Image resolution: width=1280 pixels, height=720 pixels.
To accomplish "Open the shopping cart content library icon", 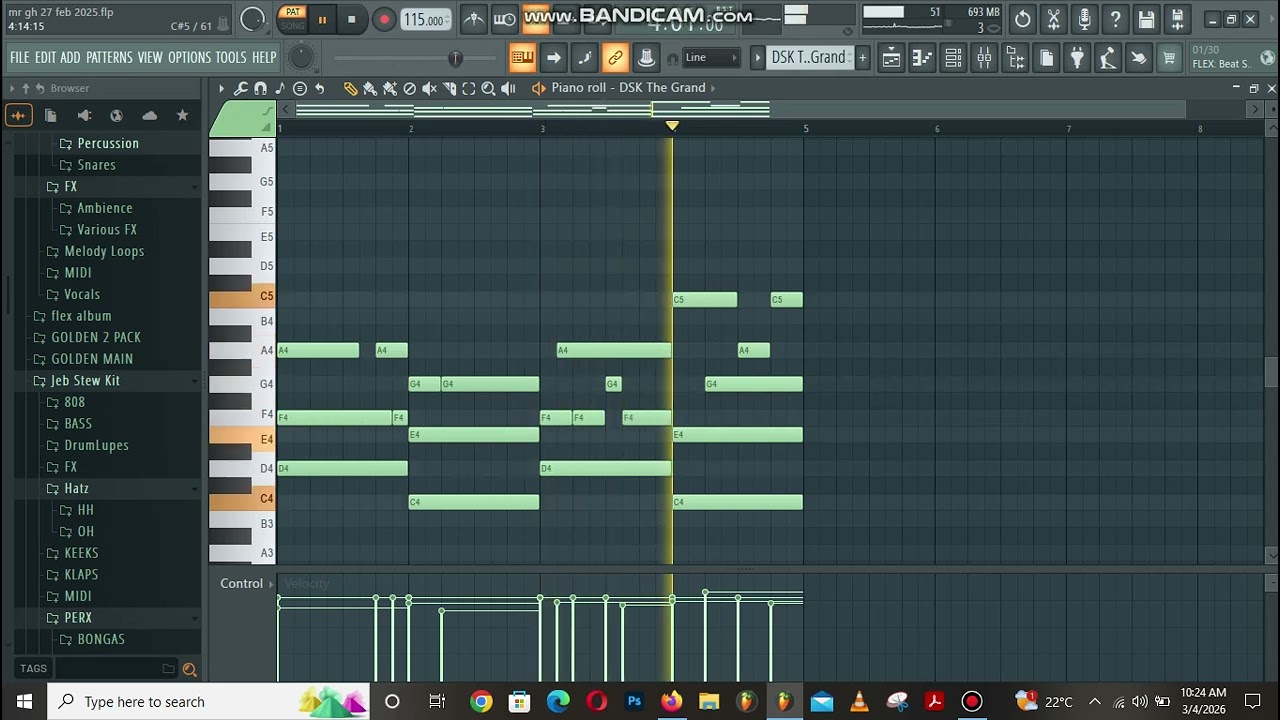I will pos(1168,58).
